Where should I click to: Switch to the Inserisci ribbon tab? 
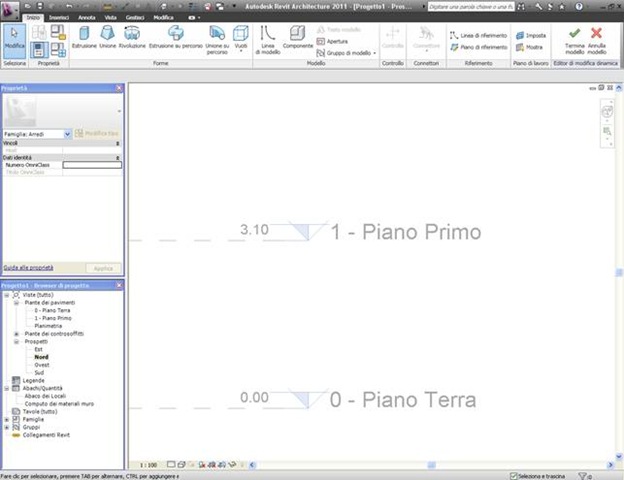pyautogui.click(x=59, y=18)
